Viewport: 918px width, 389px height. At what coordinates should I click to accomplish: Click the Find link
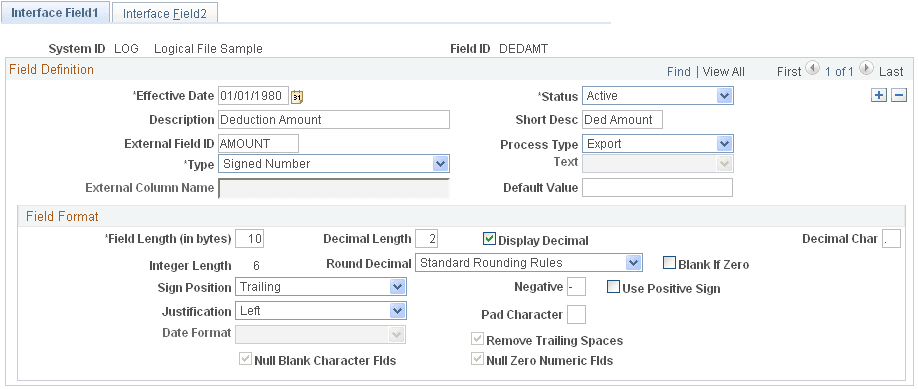tap(679, 71)
